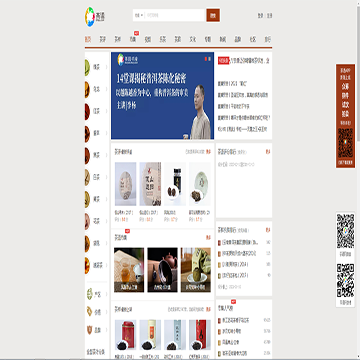360x360 pixels.
Task: Select the highlighted home tab in navigation
Action: click(88, 39)
